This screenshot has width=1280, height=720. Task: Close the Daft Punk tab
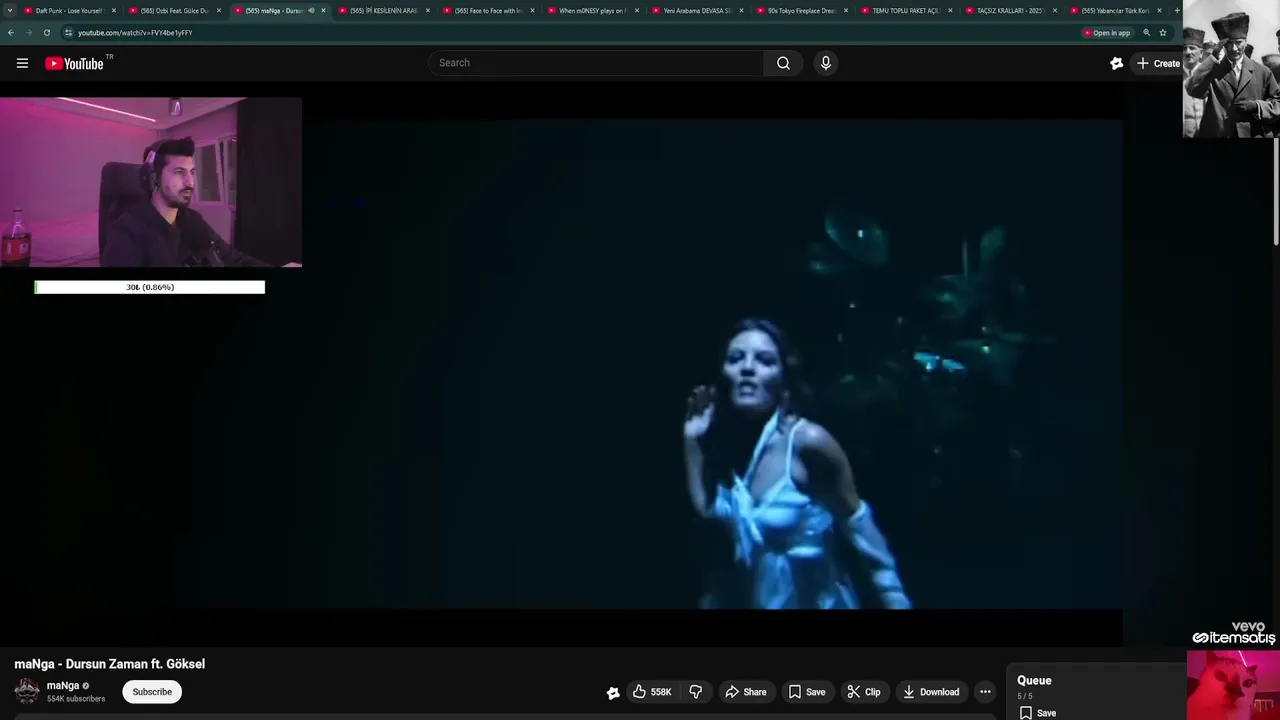[x=114, y=10]
